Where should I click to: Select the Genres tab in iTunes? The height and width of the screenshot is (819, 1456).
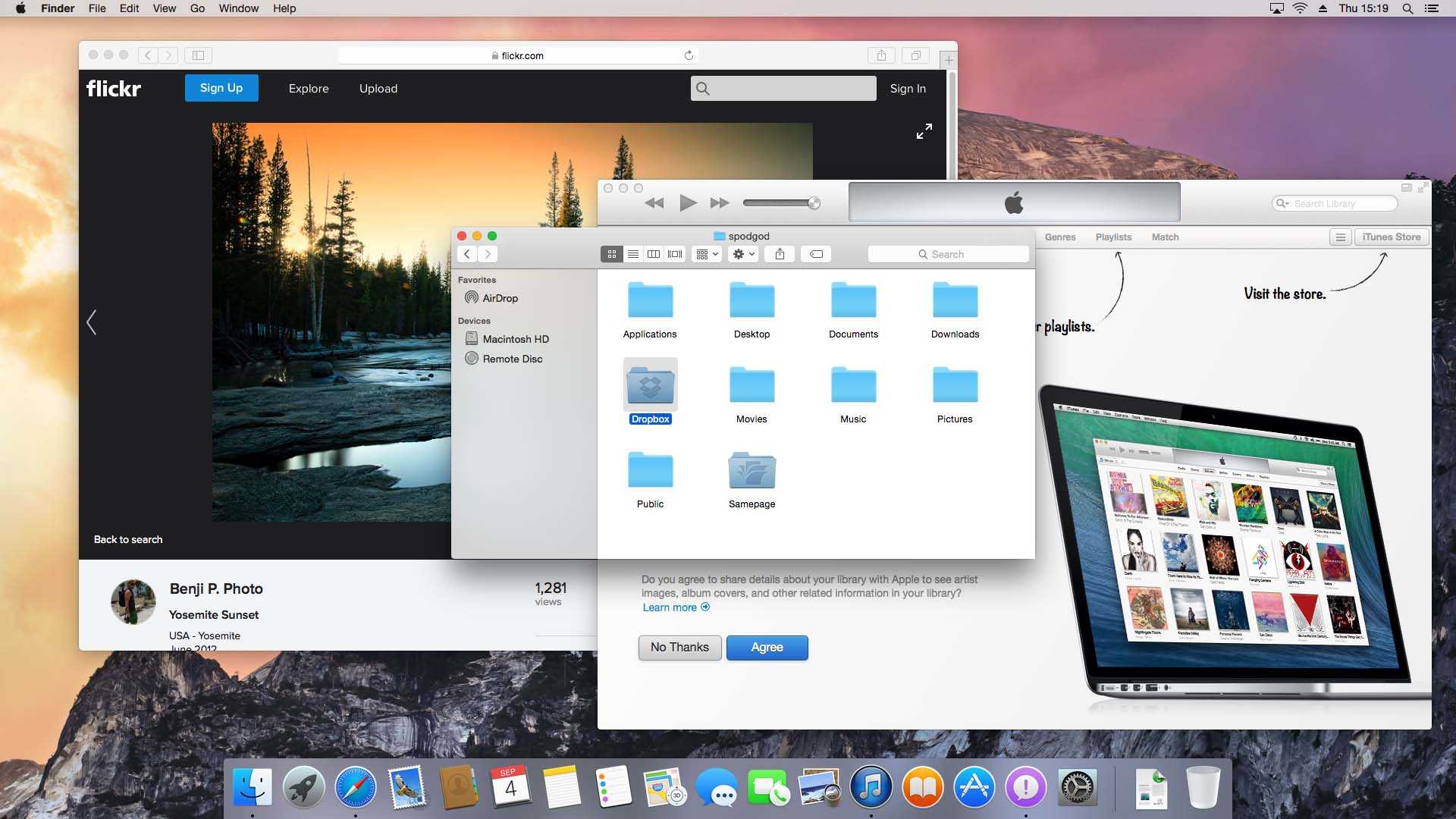(1060, 237)
